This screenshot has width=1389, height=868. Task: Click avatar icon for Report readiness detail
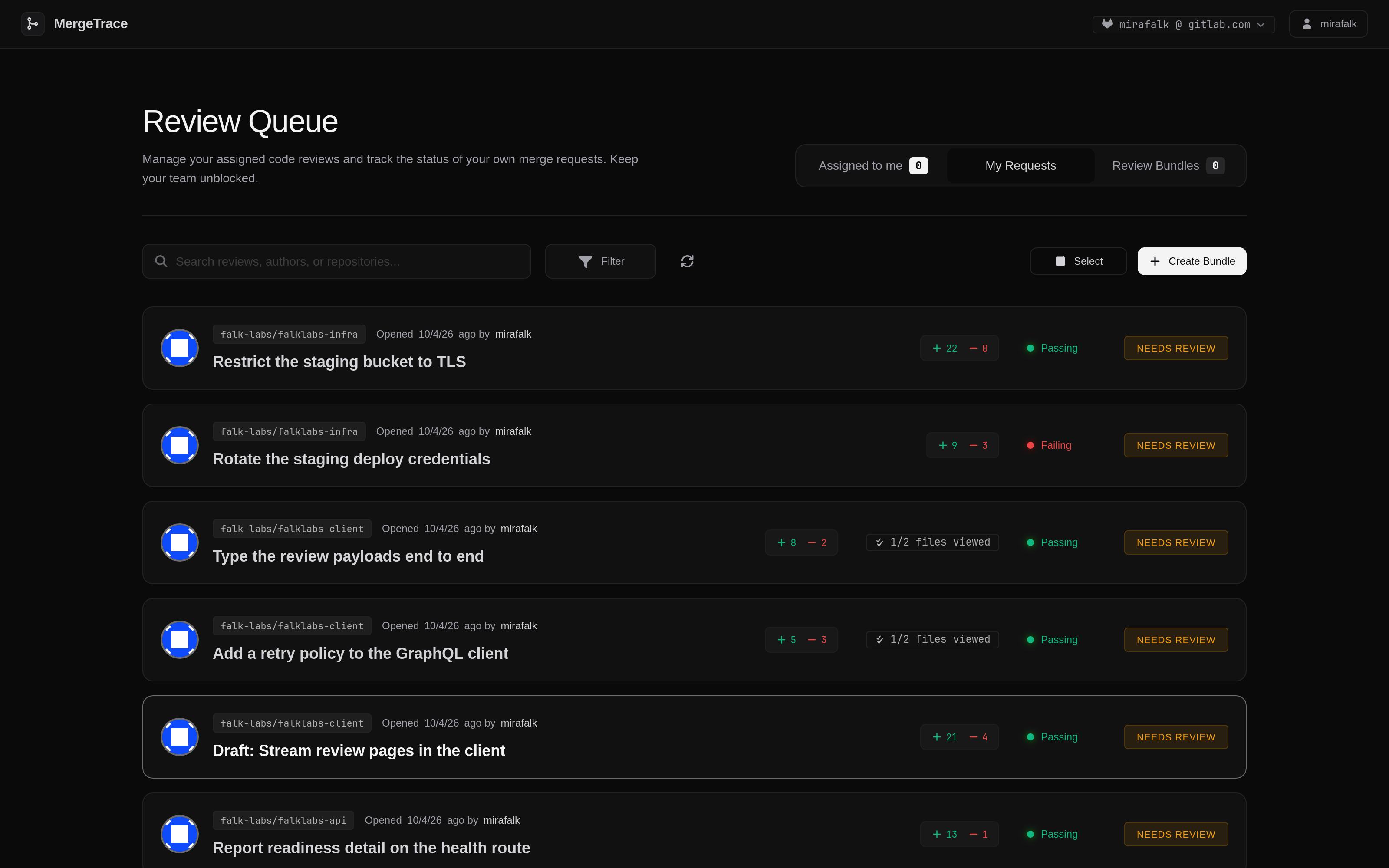[x=180, y=834]
